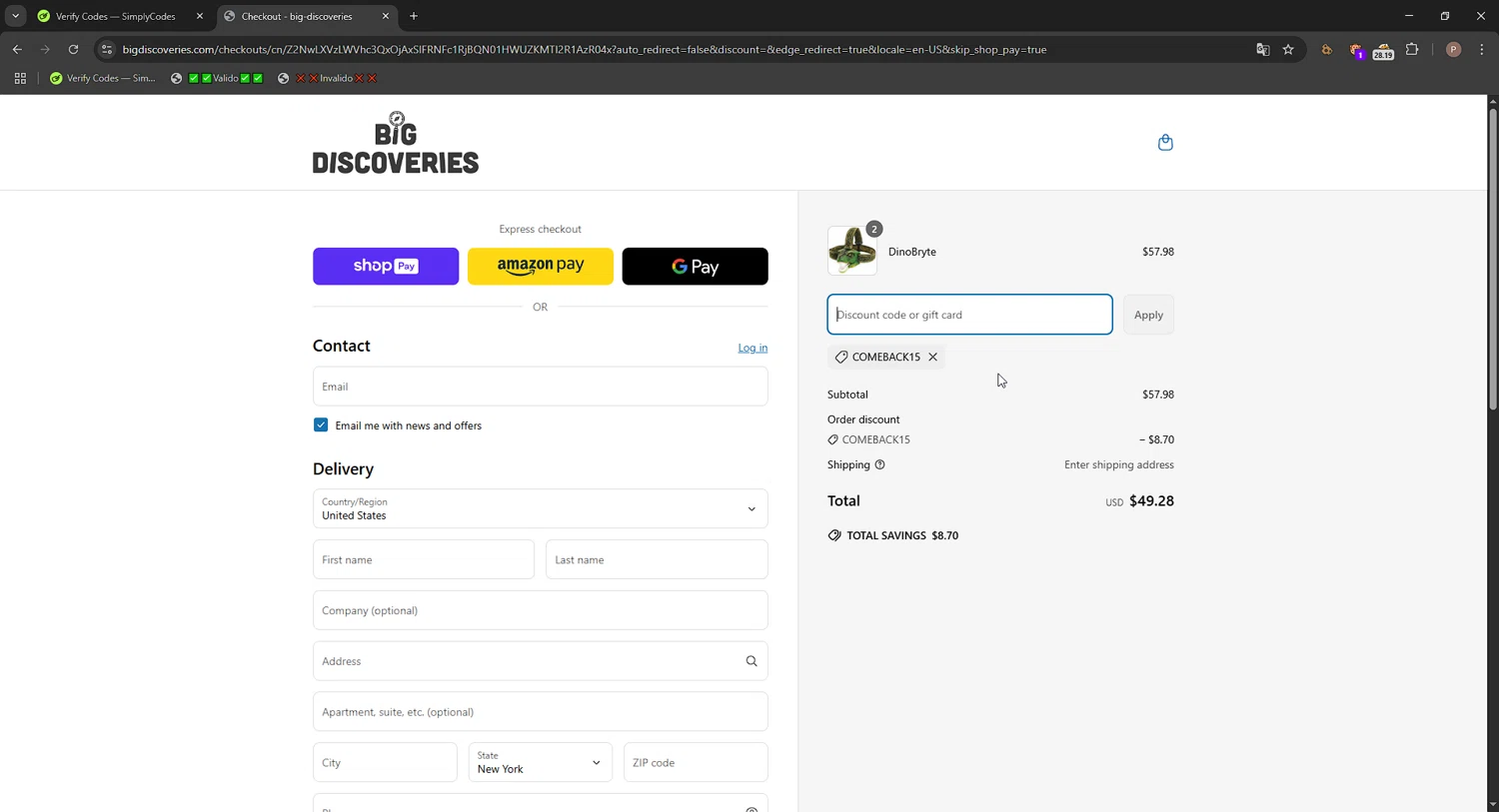1499x812 pixels.
Task: View site information icon in address bar
Action: coord(107,49)
